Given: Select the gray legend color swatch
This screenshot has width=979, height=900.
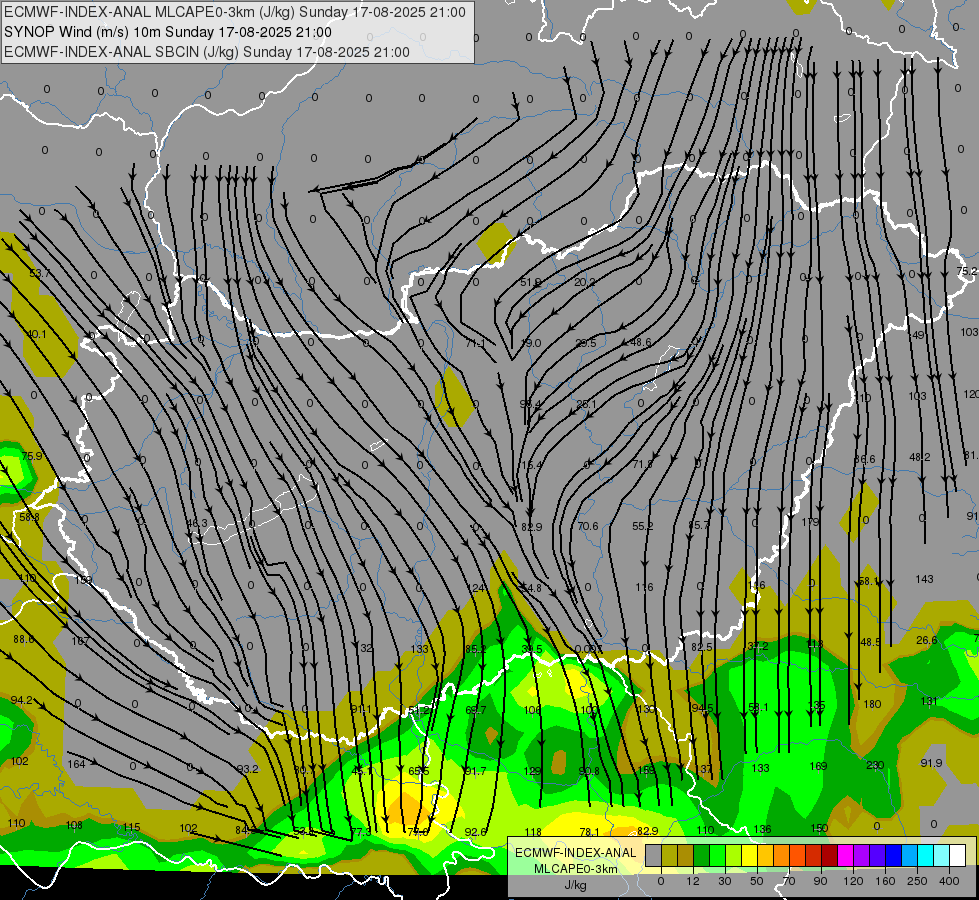Looking at the screenshot, I should (653, 856).
